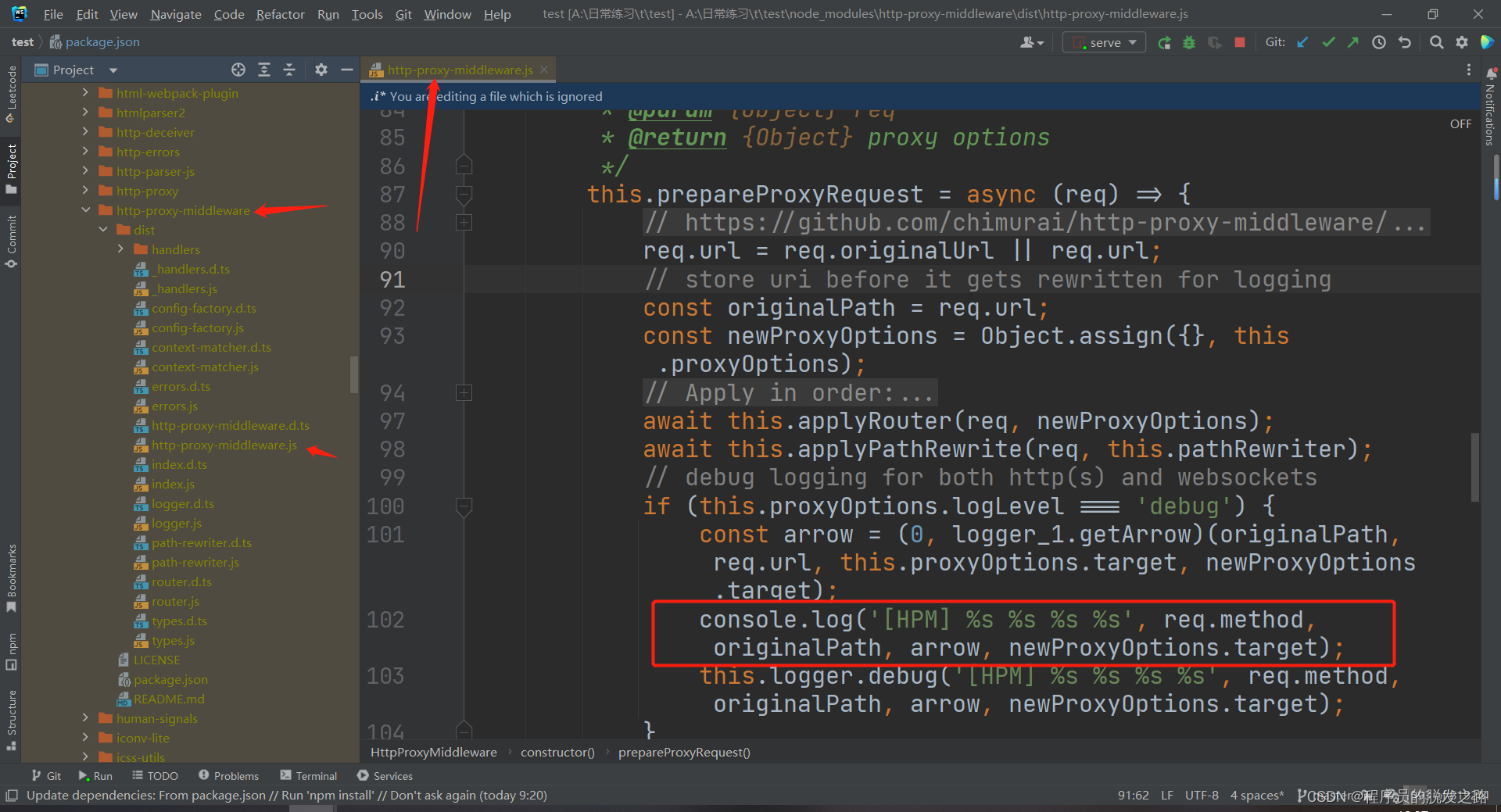This screenshot has height=812, width=1501.
Task: Select the http-proxy-middleware.js editor tab
Action: (x=460, y=70)
